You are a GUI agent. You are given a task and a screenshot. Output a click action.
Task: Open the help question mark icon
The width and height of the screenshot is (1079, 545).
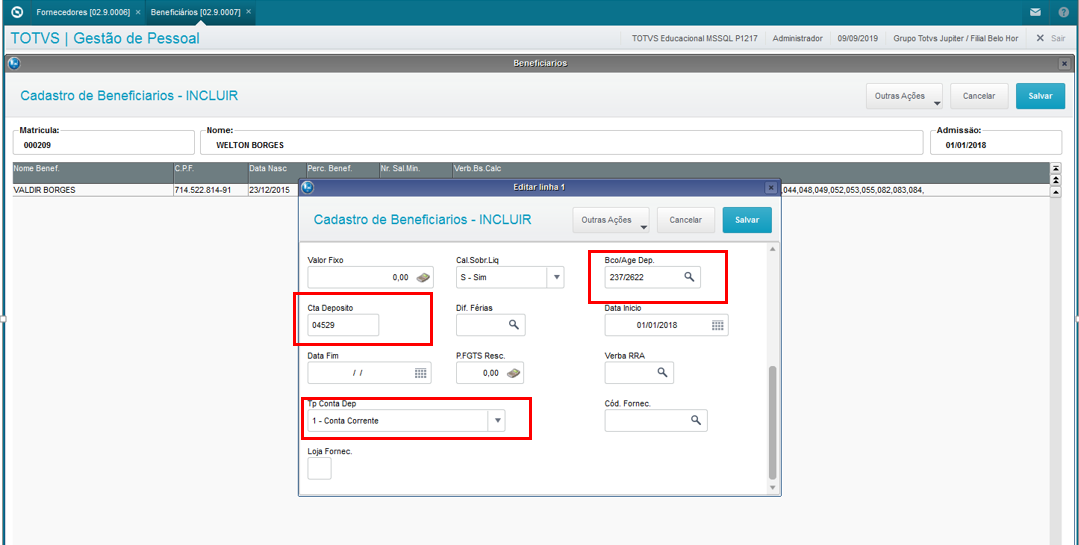pos(1064,12)
